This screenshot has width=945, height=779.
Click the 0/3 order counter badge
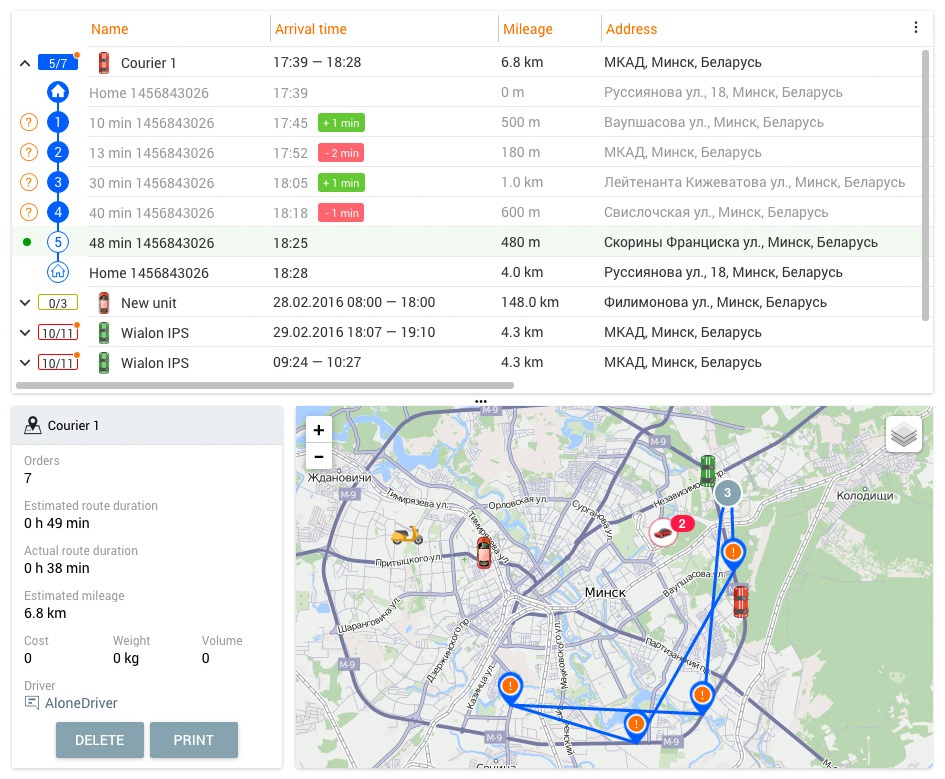click(58, 302)
